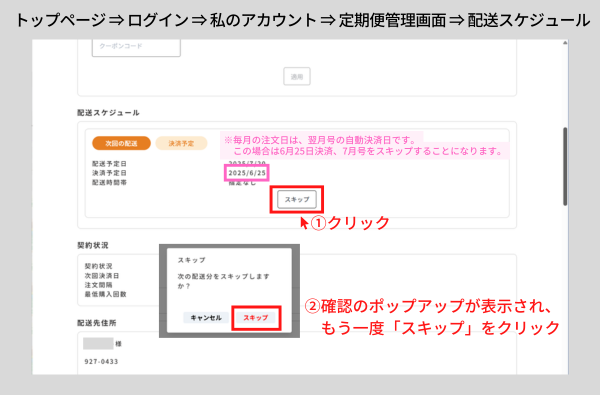Screen dimensions: 600x395
Task: Click the 決済予定 status badge
Action: point(181,144)
